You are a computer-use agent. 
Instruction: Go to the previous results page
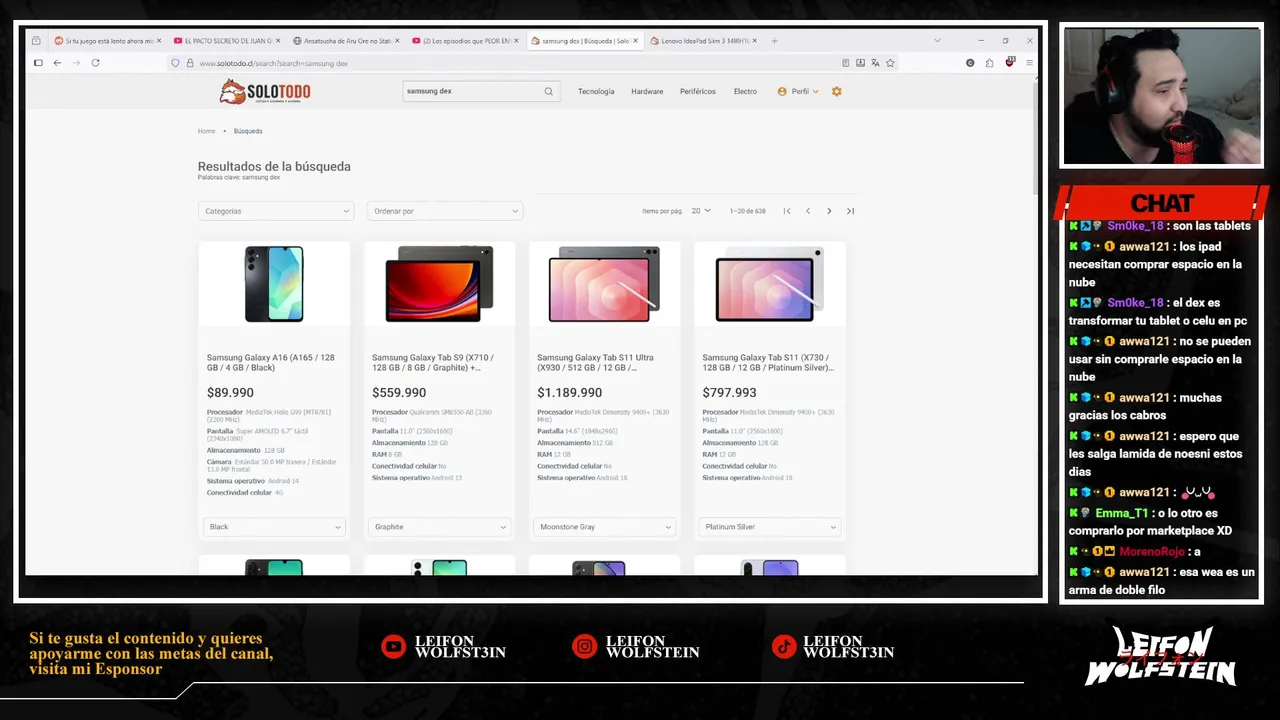(x=808, y=211)
